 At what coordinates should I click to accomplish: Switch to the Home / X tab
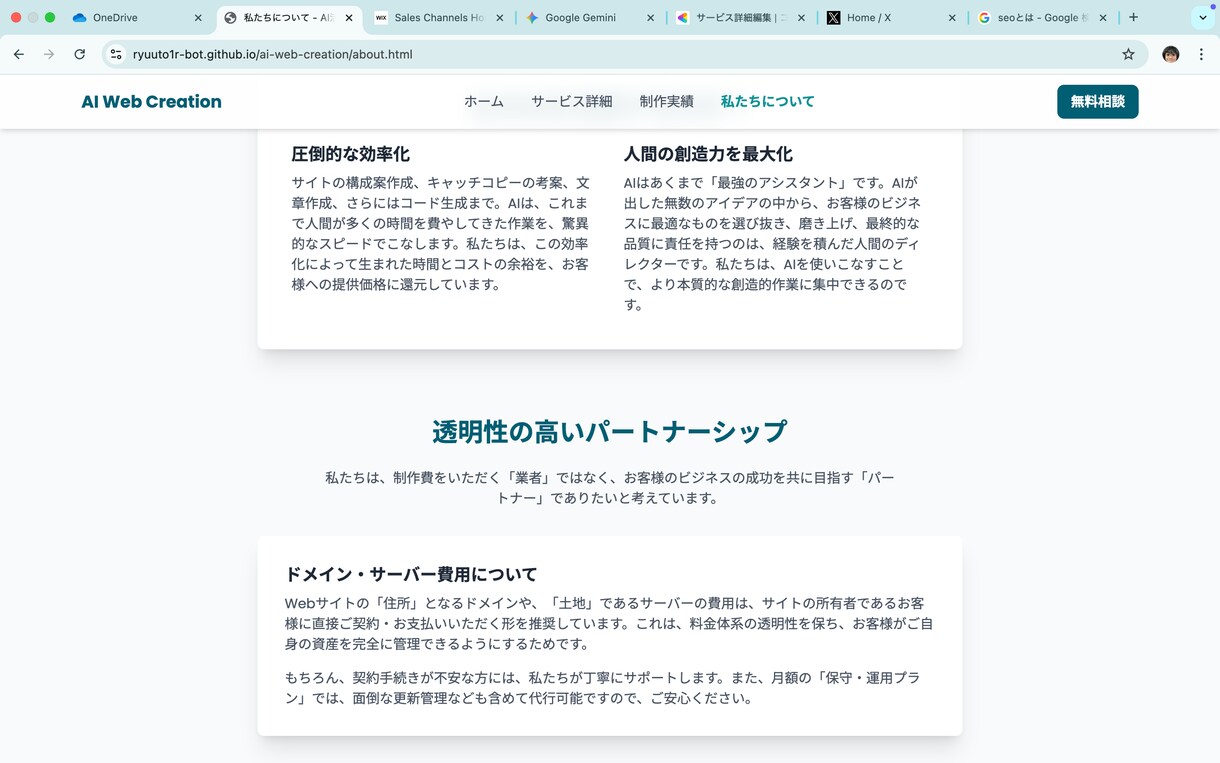point(893,18)
